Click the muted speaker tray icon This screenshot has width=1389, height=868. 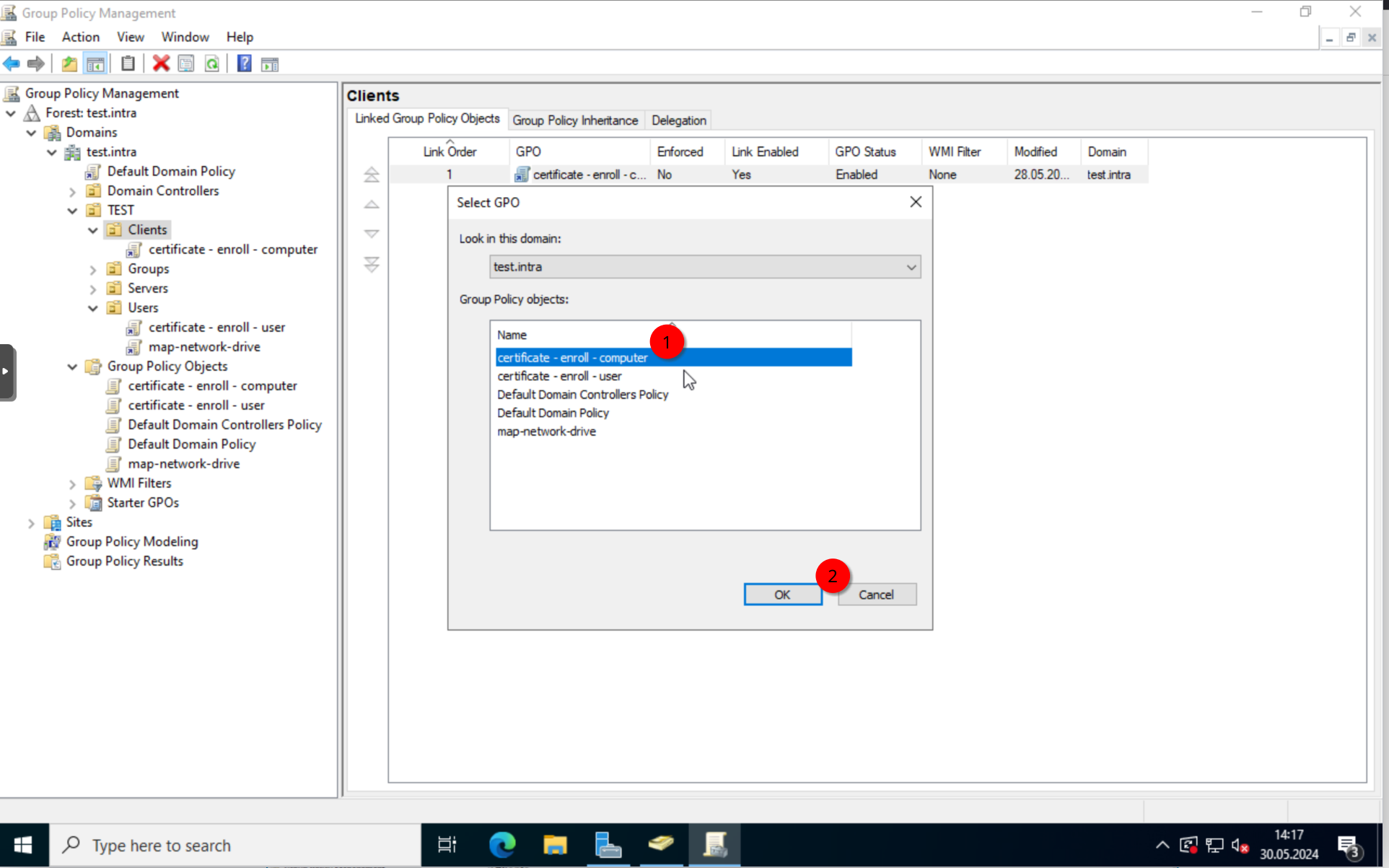(1240, 845)
